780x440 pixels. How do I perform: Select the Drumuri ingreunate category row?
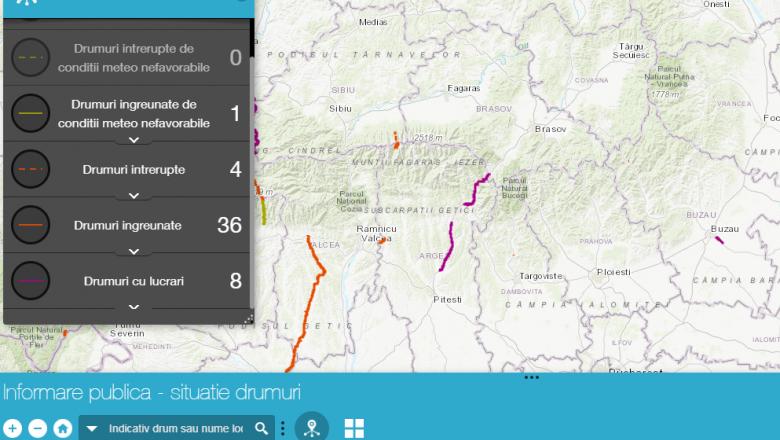tap(128, 226)
